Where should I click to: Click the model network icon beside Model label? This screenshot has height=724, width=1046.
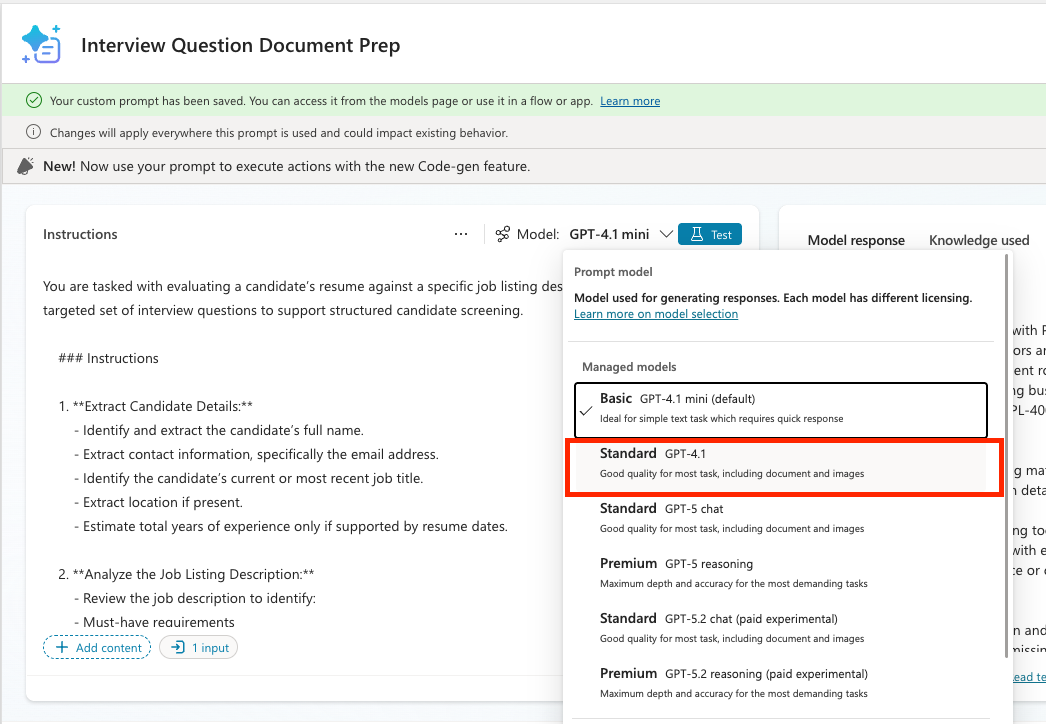point(503,234)
